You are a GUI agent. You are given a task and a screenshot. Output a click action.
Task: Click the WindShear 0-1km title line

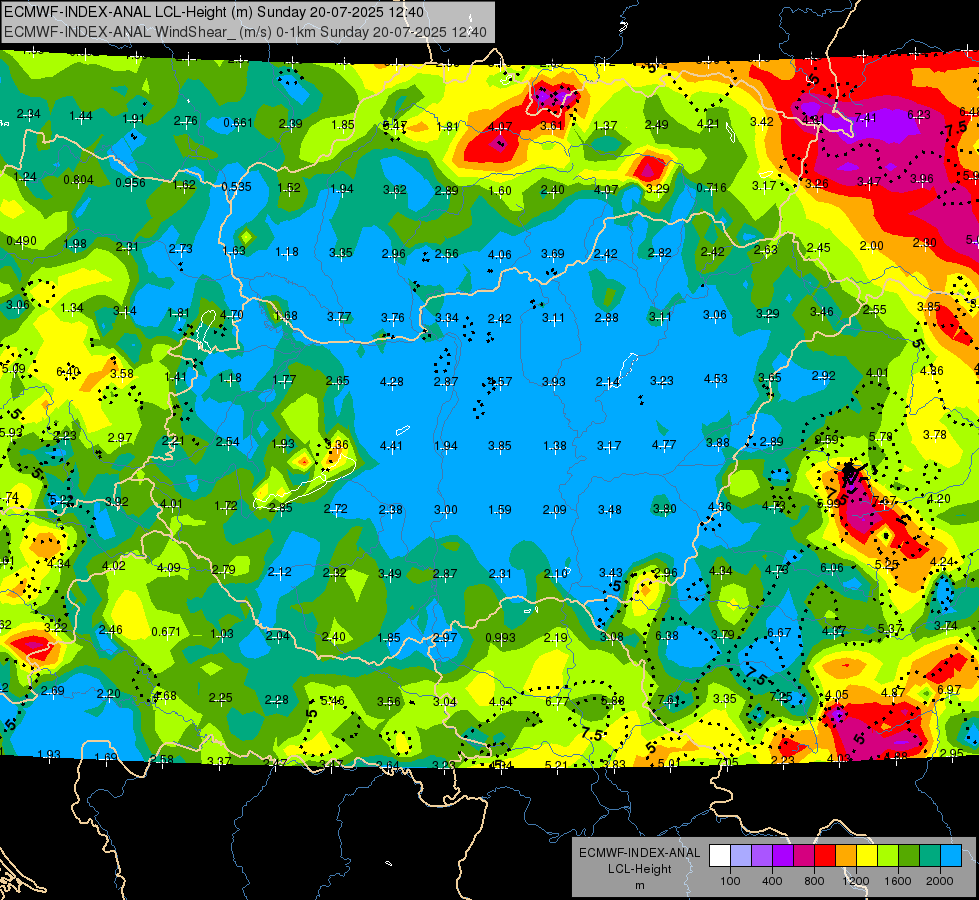pos(245,32)
